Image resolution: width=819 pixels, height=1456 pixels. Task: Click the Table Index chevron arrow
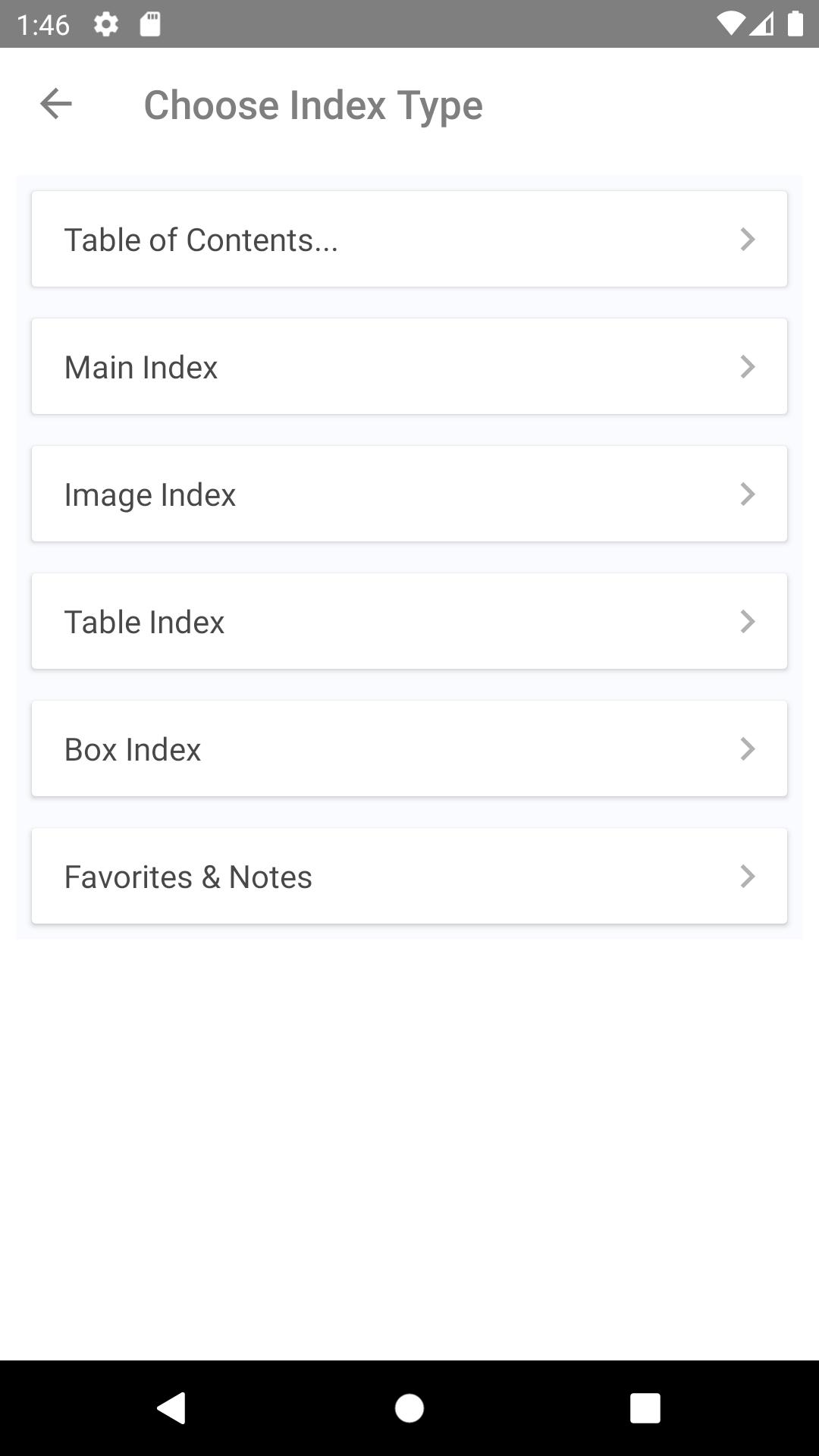748,622
